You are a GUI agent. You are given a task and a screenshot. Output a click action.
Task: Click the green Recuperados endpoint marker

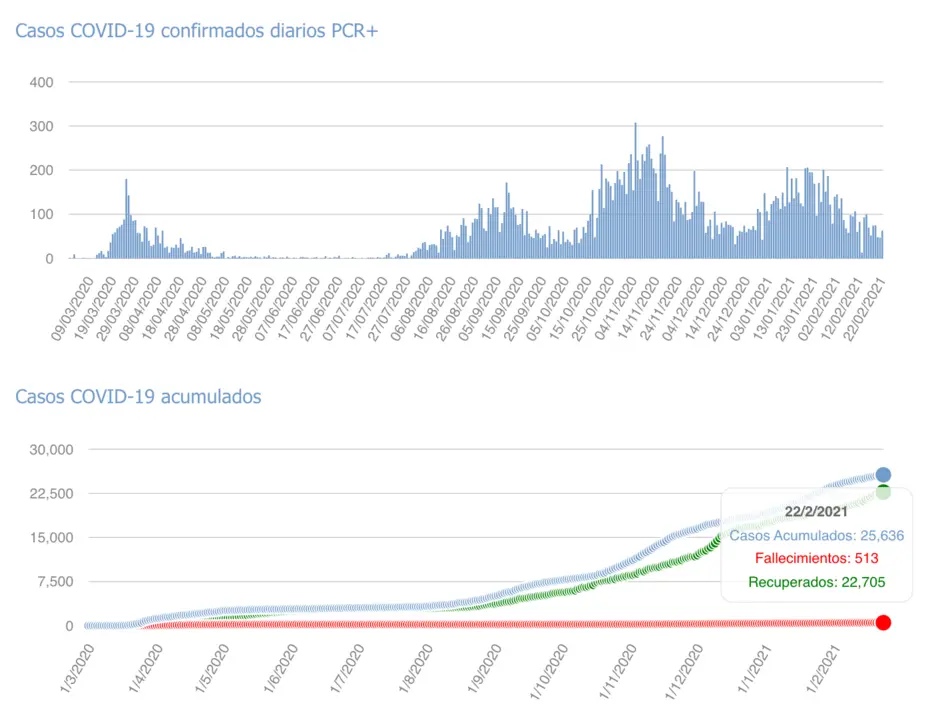pos(883,492)
